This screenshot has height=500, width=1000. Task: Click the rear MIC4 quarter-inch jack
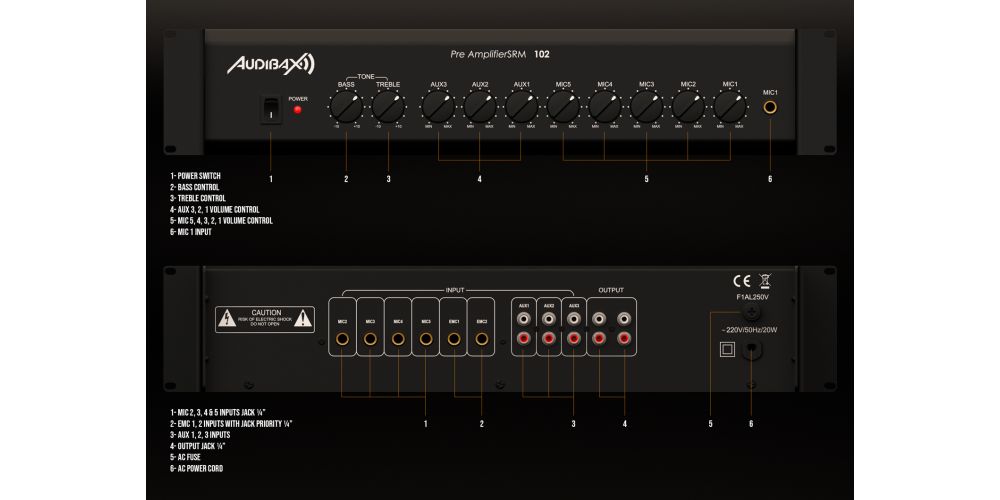[x=398, y=339]
